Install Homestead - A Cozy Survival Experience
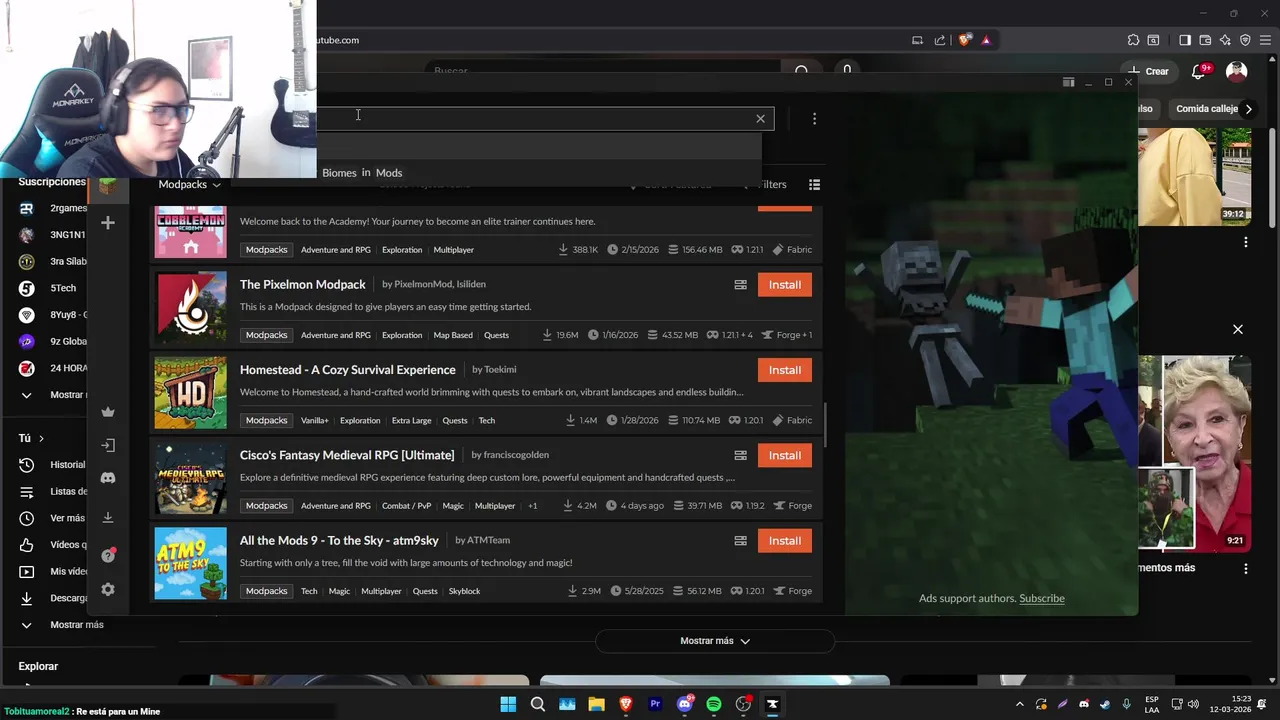1280x720 pixels. [784, 370]
